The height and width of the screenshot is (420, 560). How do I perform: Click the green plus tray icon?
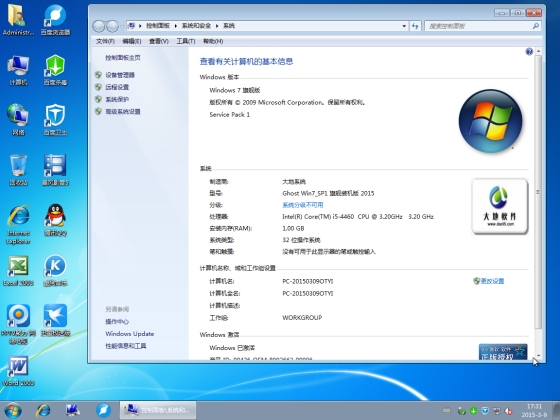click(x=474, y=411)
